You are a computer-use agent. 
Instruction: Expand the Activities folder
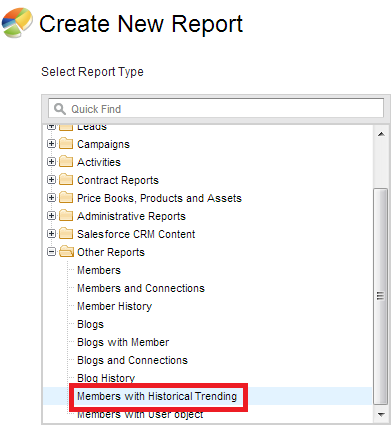coord(51,162)
